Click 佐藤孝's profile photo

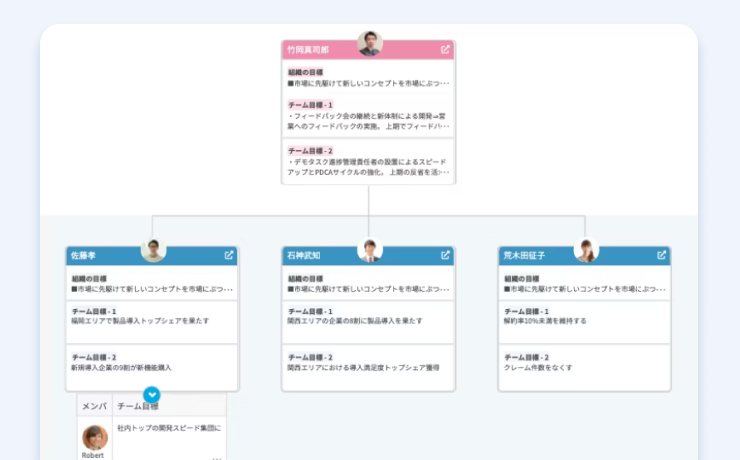(153, 250)
